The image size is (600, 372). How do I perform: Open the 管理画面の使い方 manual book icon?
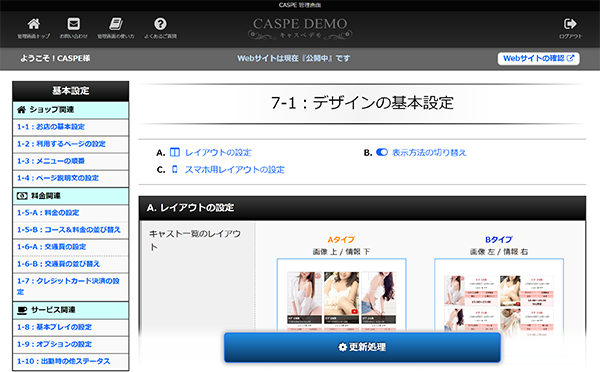(116, 24)
